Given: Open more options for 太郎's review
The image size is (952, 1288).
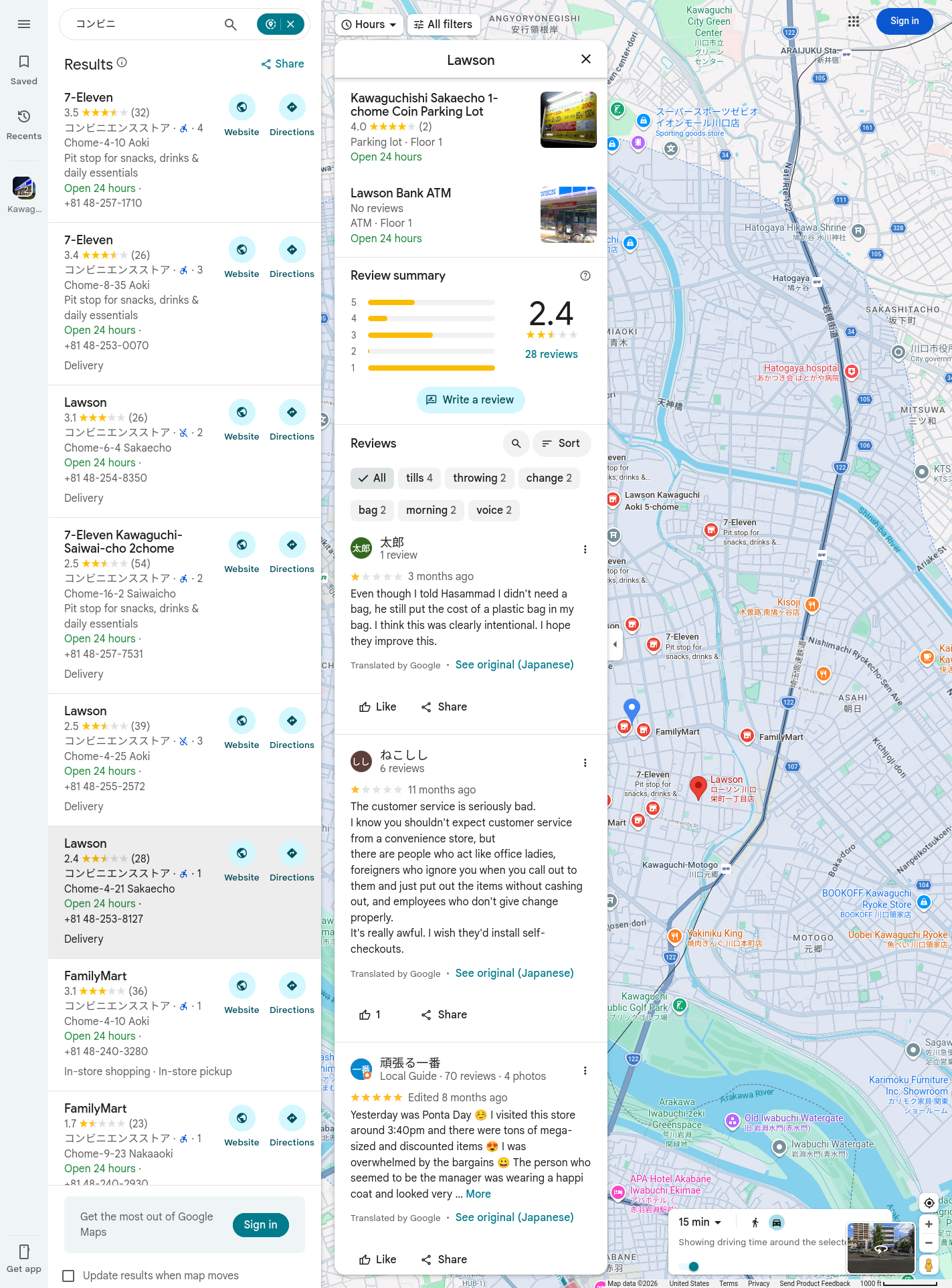Looking at the screenshot, I should [x=585, y=549].
